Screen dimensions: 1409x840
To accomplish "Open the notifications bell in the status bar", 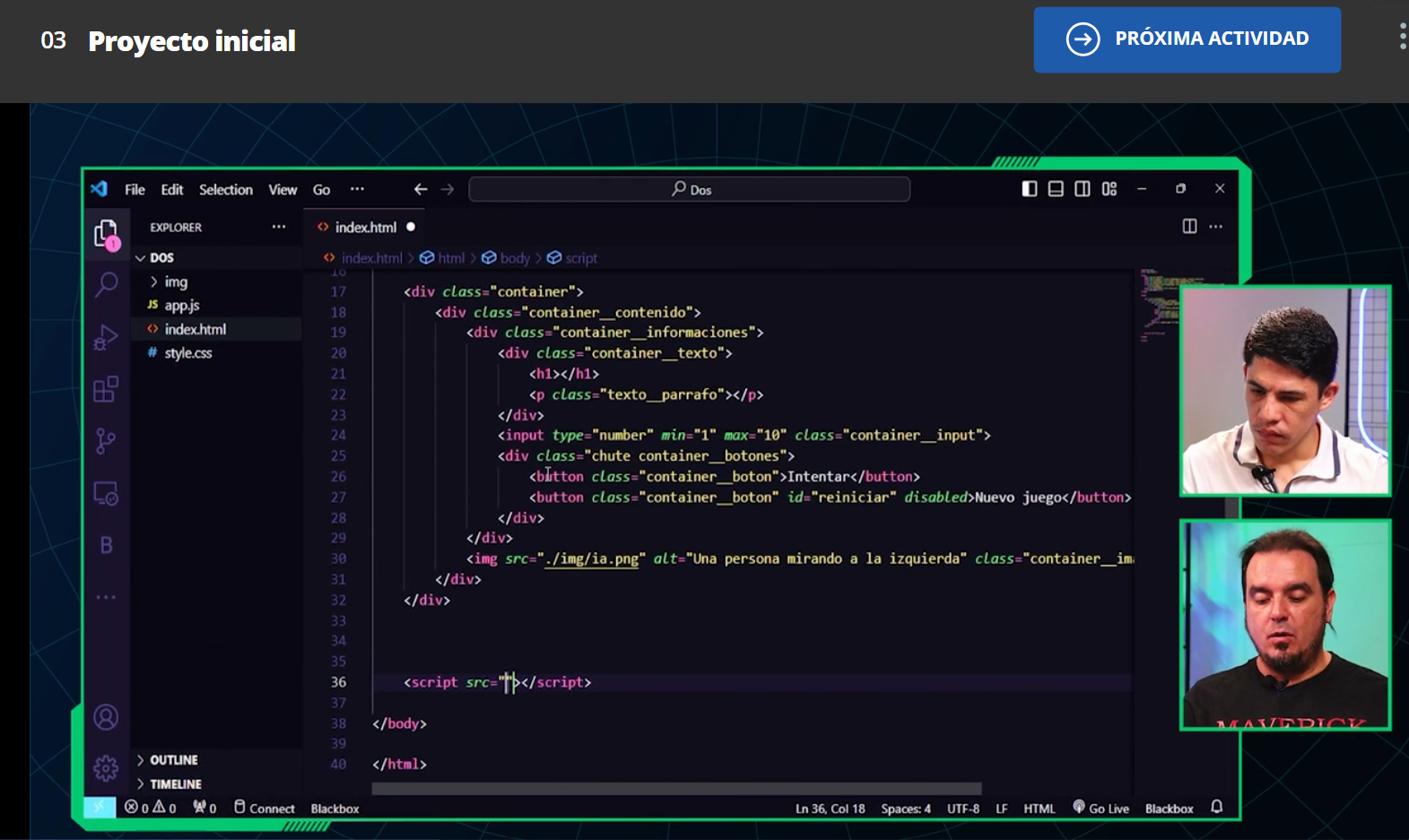I will 1216,807.
